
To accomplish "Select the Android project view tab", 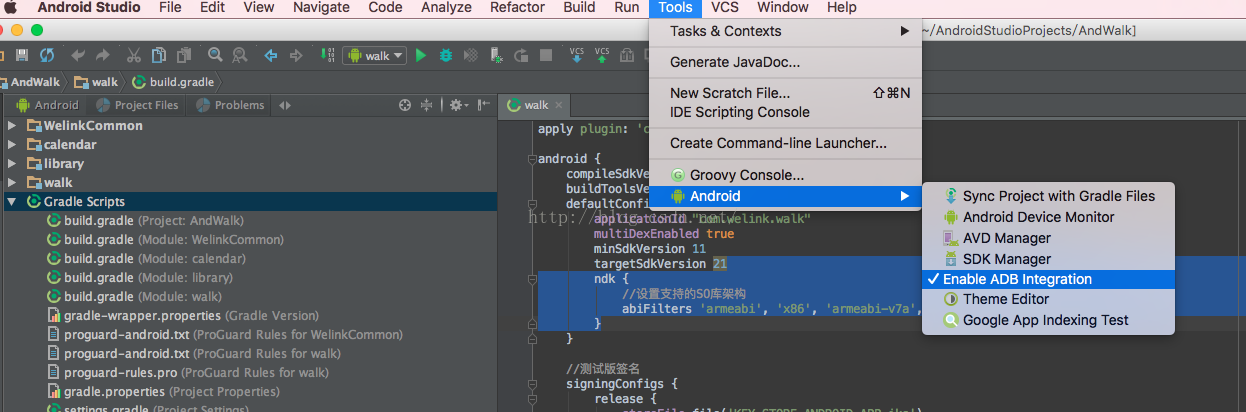I will coord(46,105).
